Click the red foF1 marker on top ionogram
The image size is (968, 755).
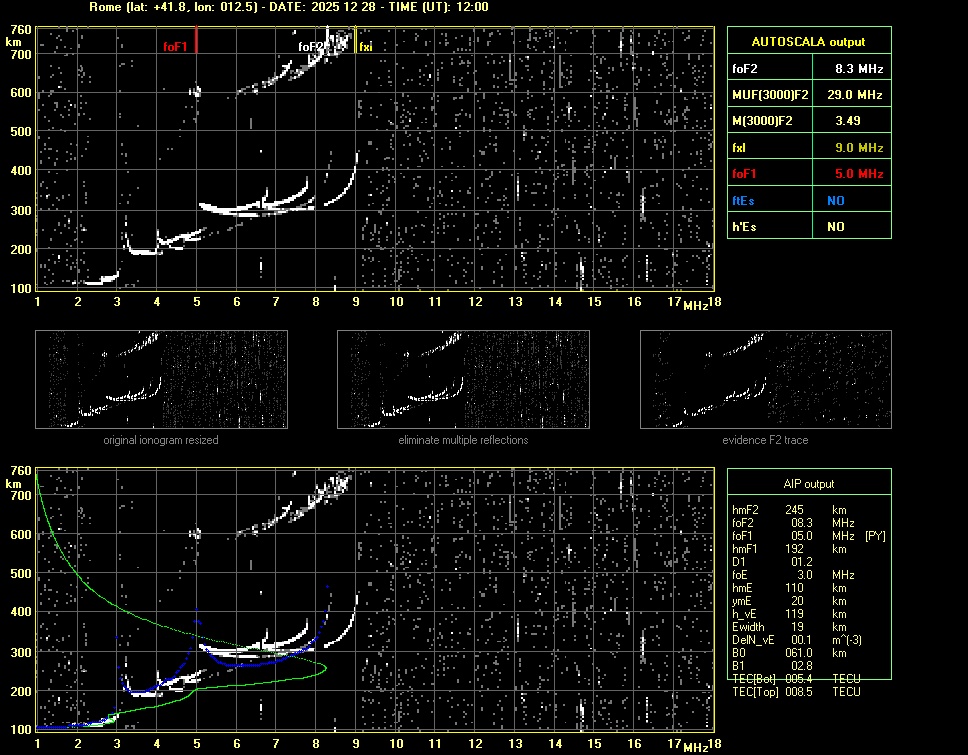(x=176, y=47)
